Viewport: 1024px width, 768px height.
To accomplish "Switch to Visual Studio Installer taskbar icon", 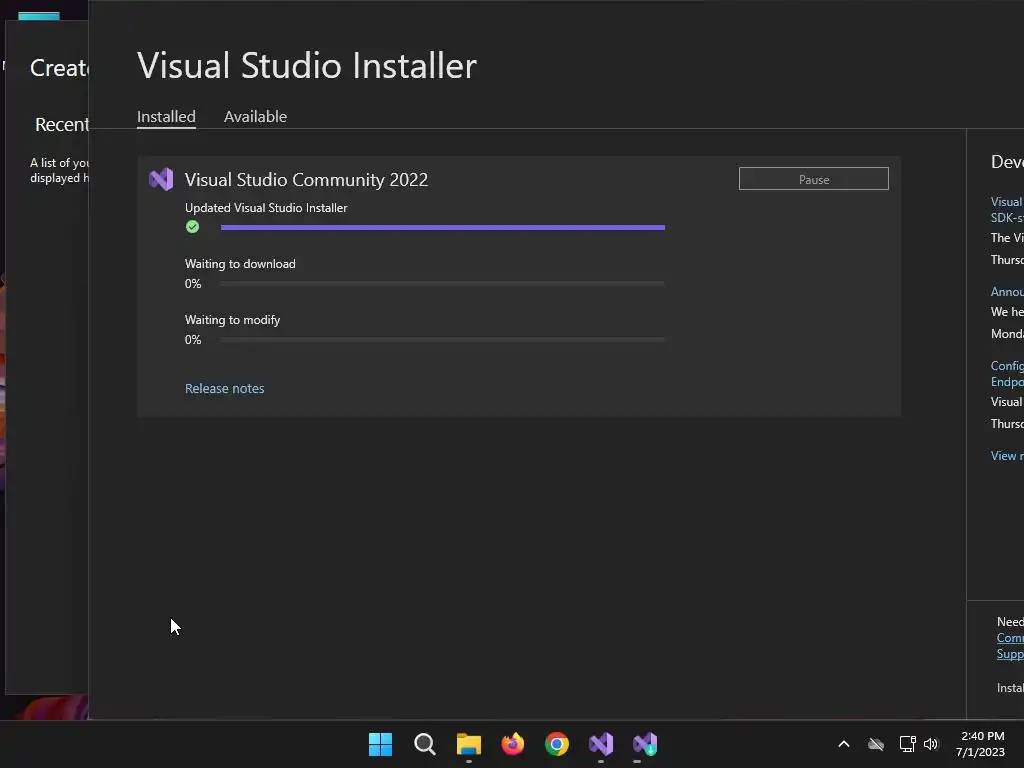I will coord(645,744).
